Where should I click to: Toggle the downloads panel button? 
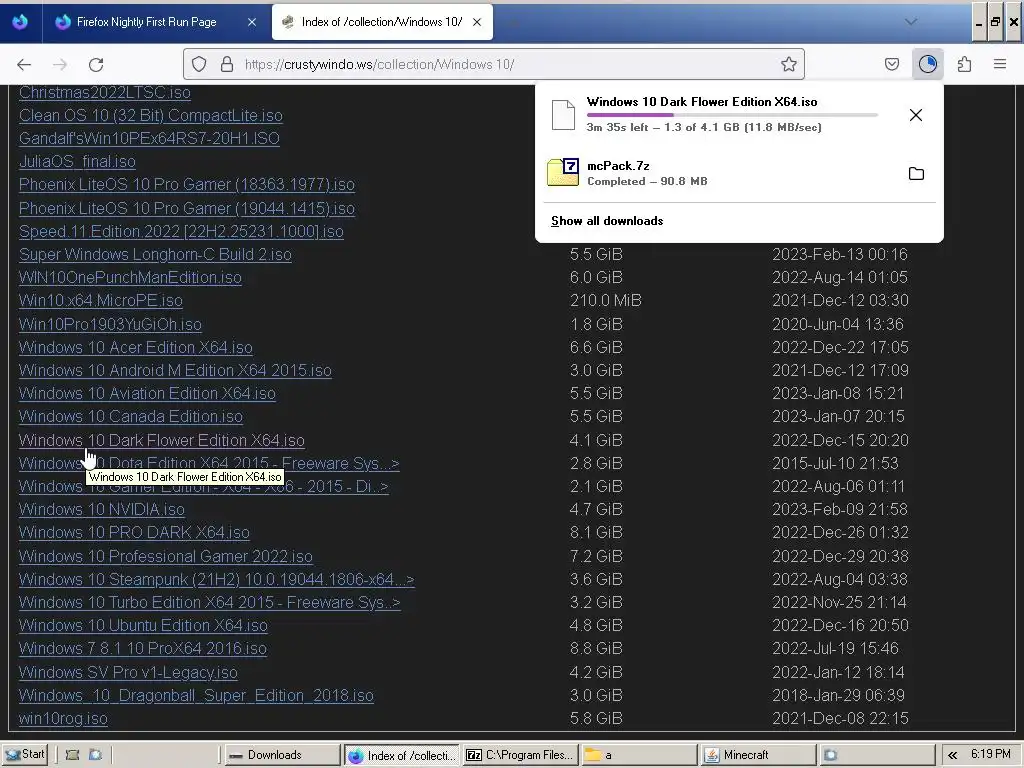tap(927, 64)
